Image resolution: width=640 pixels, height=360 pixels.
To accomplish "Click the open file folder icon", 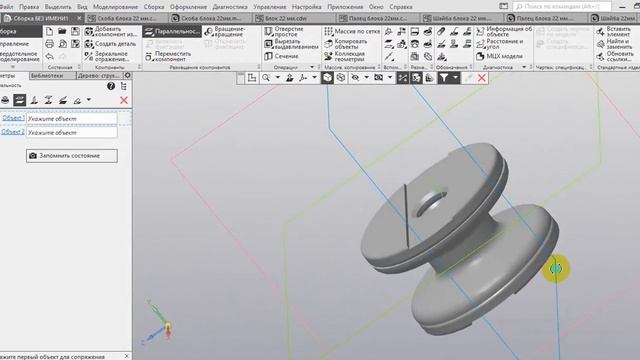I will 62,31.
